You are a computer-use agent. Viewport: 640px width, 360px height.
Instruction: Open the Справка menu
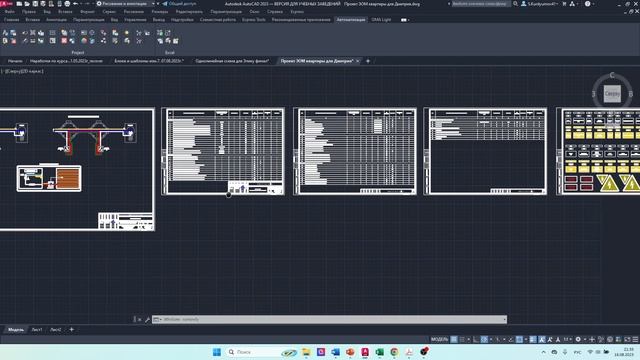(275, 12)
